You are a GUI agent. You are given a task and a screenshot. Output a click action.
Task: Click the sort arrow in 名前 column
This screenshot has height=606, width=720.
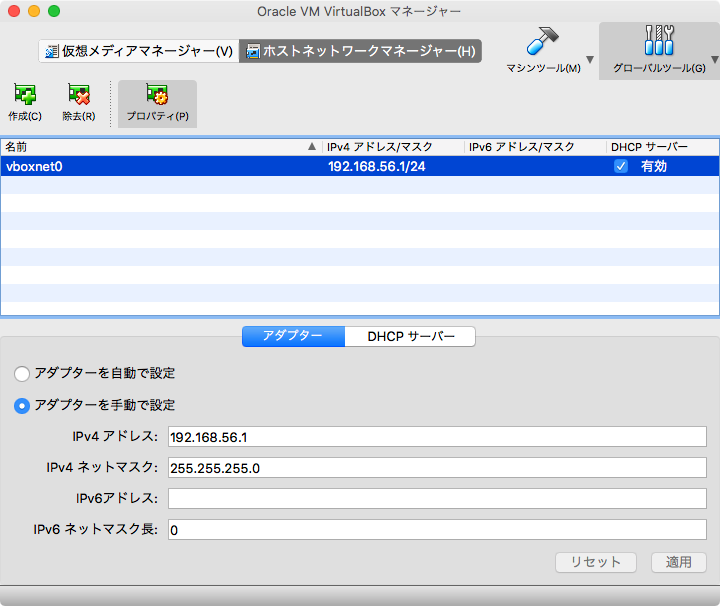pyautogui.click(x=312, y=146)
